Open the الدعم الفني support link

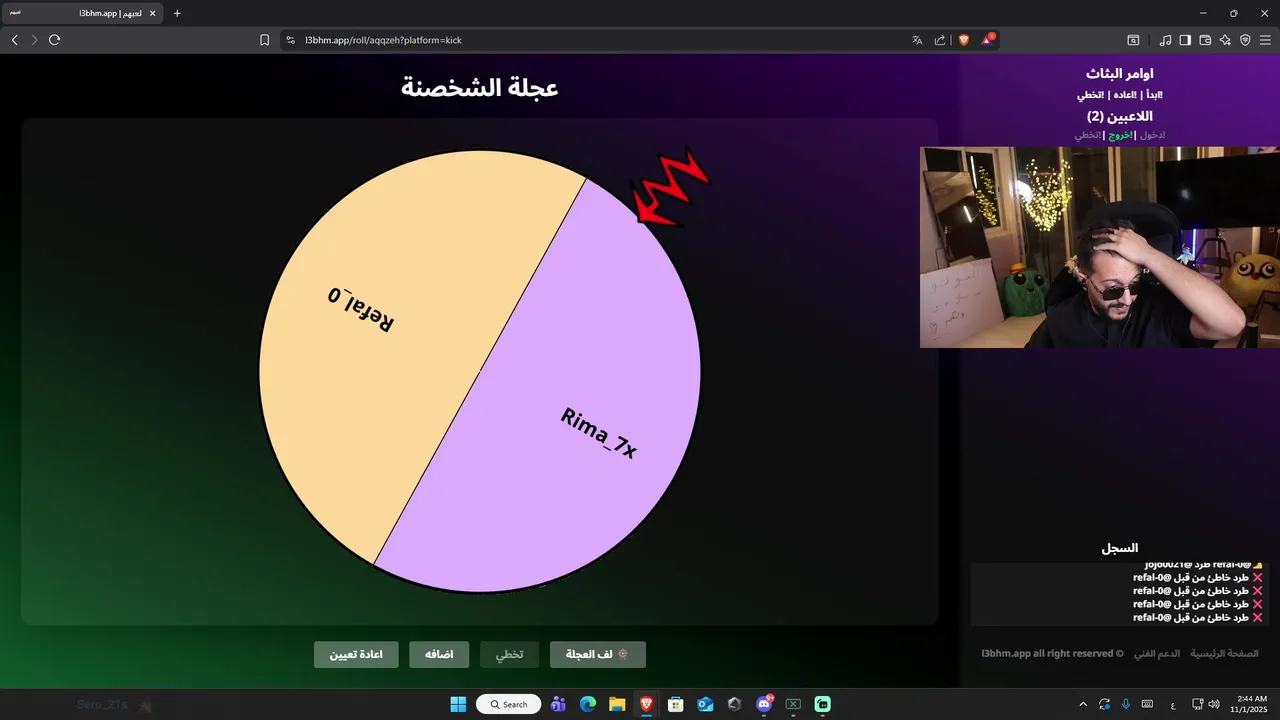pyautogui.click(x=1156, y=653)
